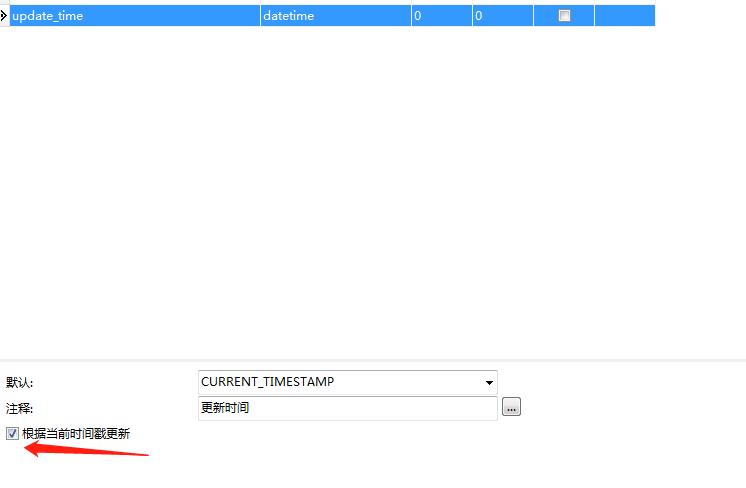Click the 默认 label
Viewport: 746px width, 488px height.
[20, 383]
